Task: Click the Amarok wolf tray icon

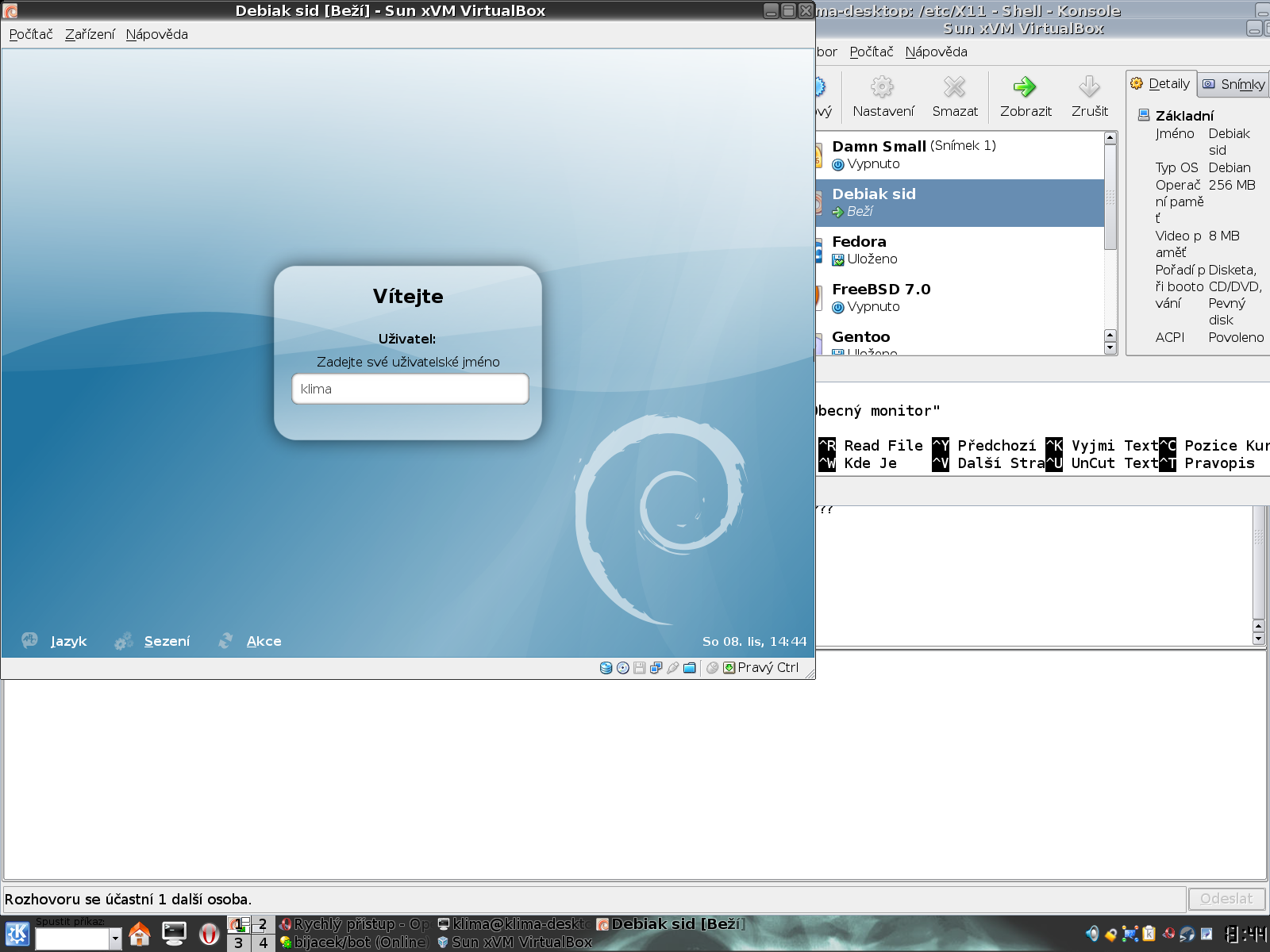Action: [x=1187, y=934]
